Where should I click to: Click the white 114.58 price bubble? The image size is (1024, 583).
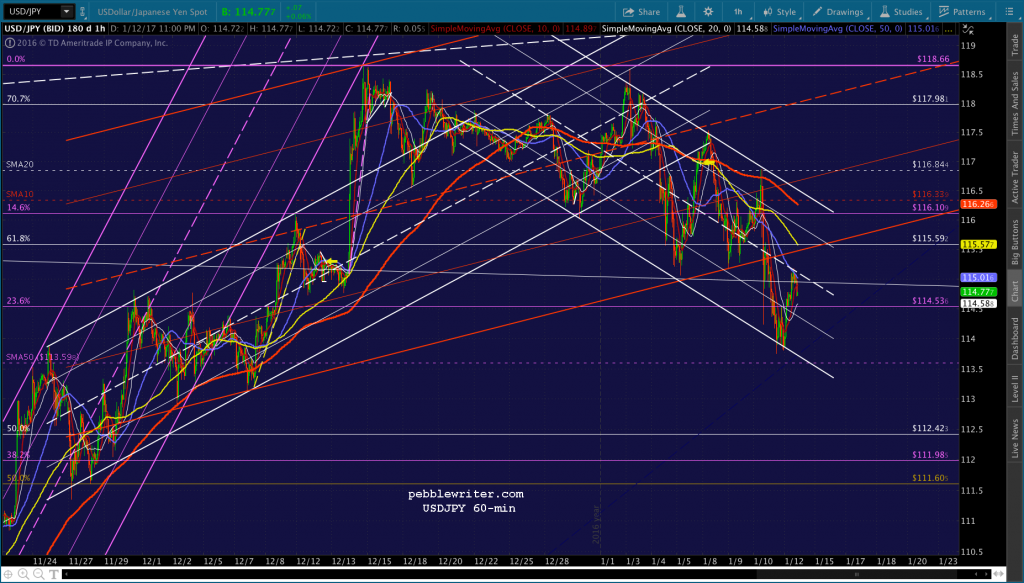coord(978,304)
